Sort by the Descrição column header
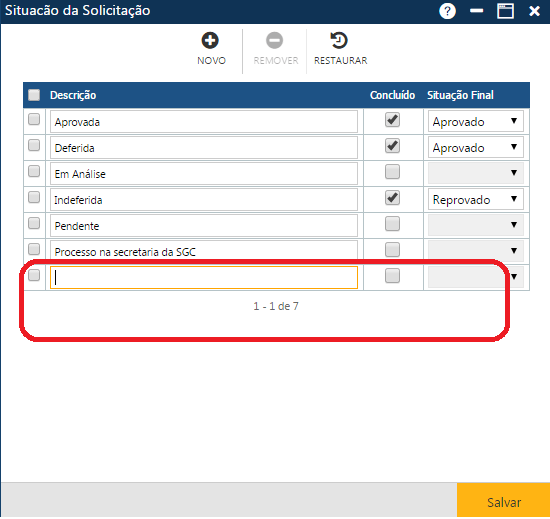The image size is (550, 519). [x=73, y=95]
